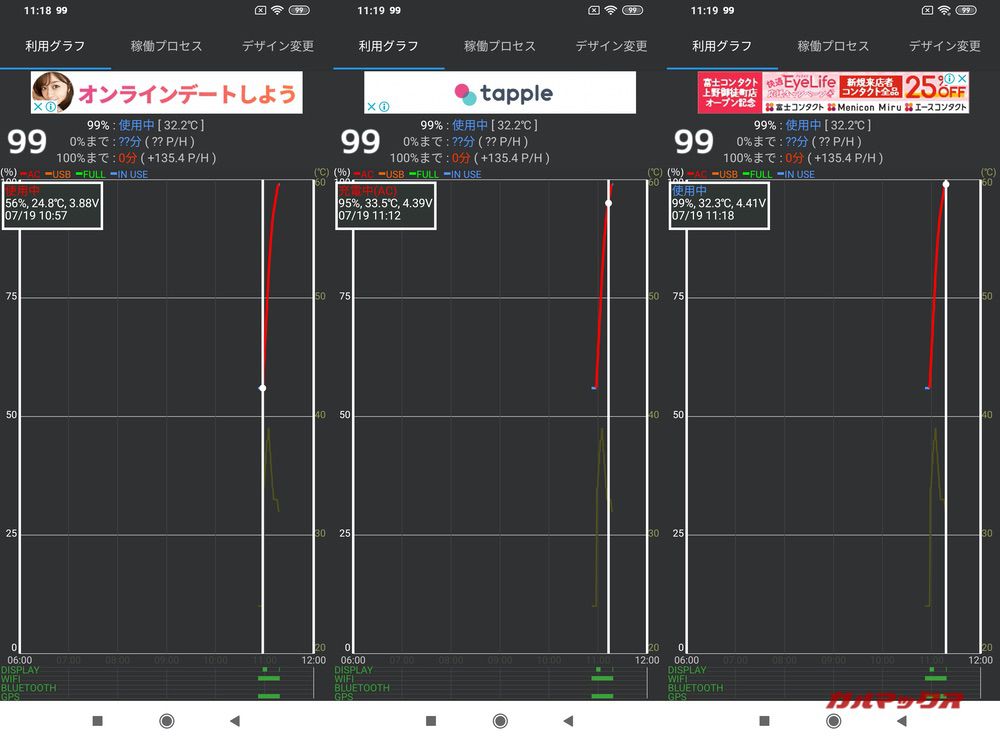
Task: Click the ad info icon on the tapple banner
Action: click(384, 106)
